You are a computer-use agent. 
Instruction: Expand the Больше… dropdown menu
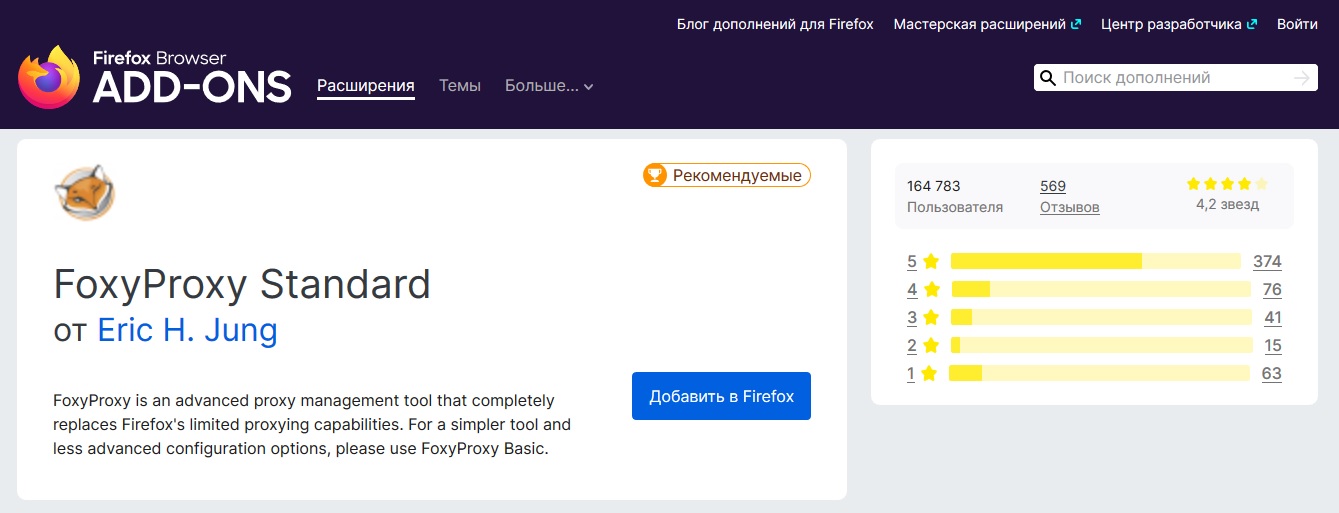point(549,86)
